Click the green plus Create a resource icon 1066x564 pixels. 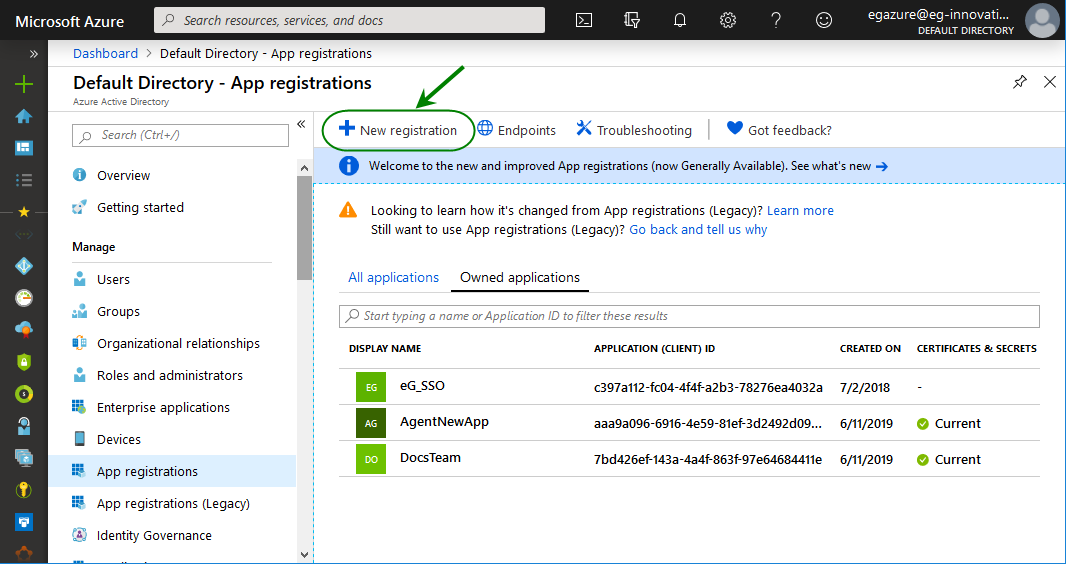tap(24, 84)
